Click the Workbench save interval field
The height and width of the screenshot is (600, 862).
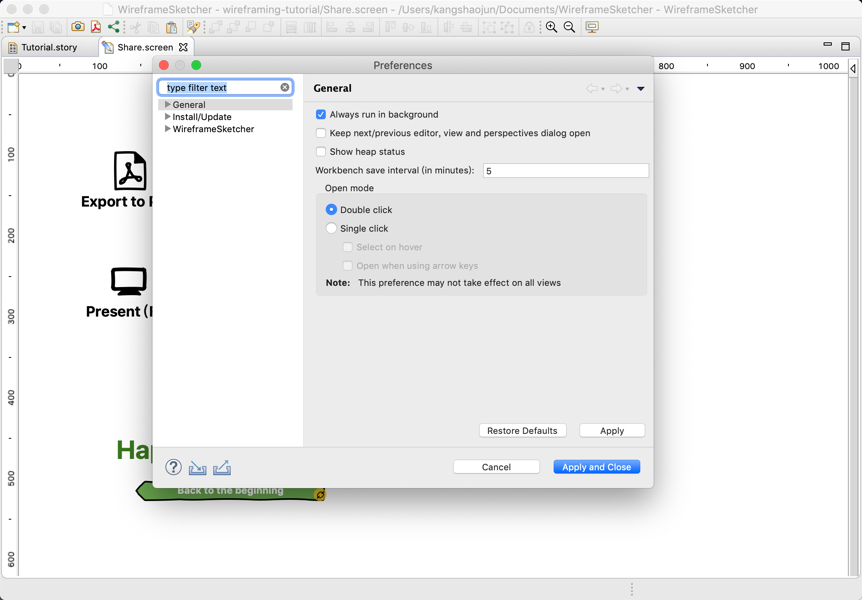(566, 170)
